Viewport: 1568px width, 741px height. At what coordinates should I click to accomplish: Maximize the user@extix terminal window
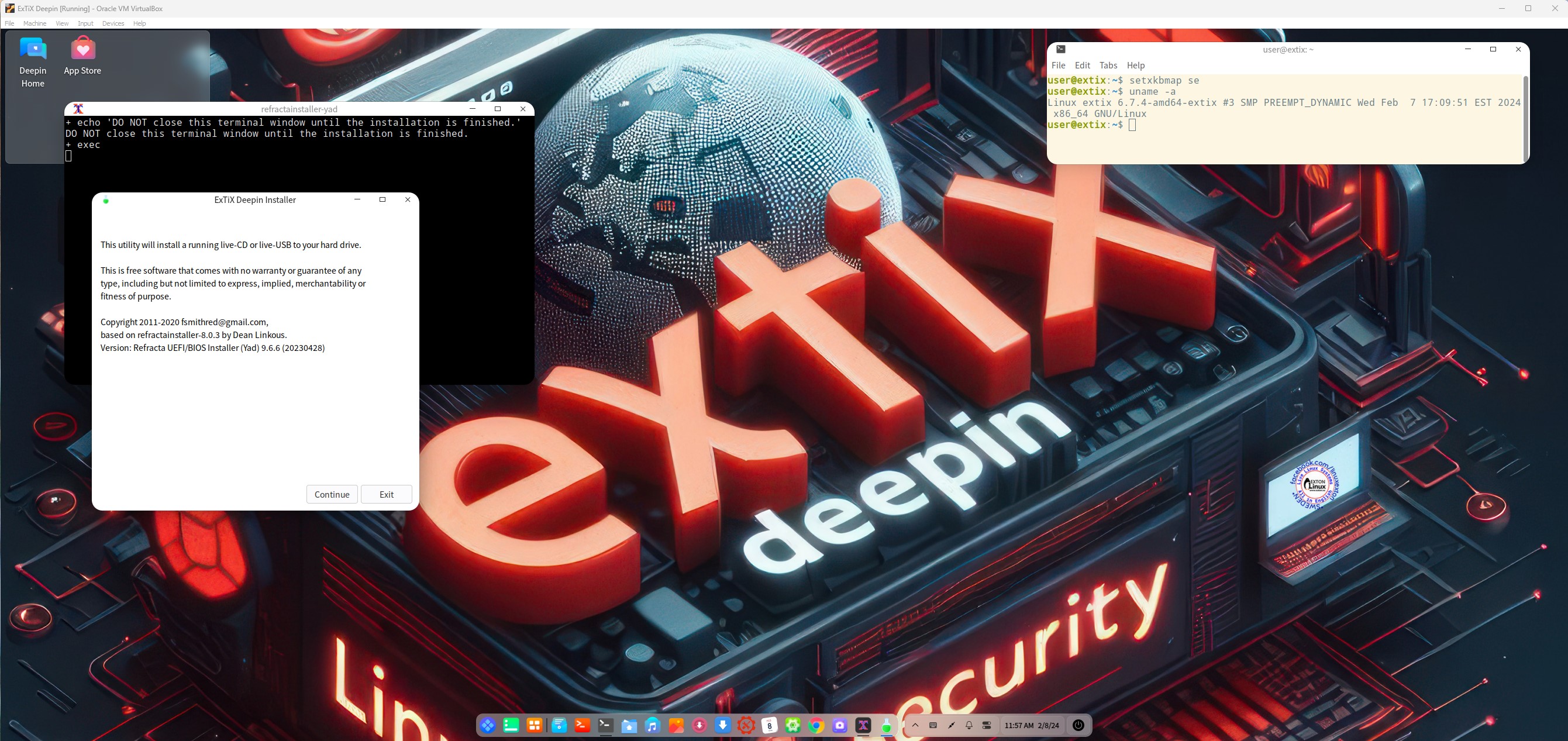pos(1493,49)
